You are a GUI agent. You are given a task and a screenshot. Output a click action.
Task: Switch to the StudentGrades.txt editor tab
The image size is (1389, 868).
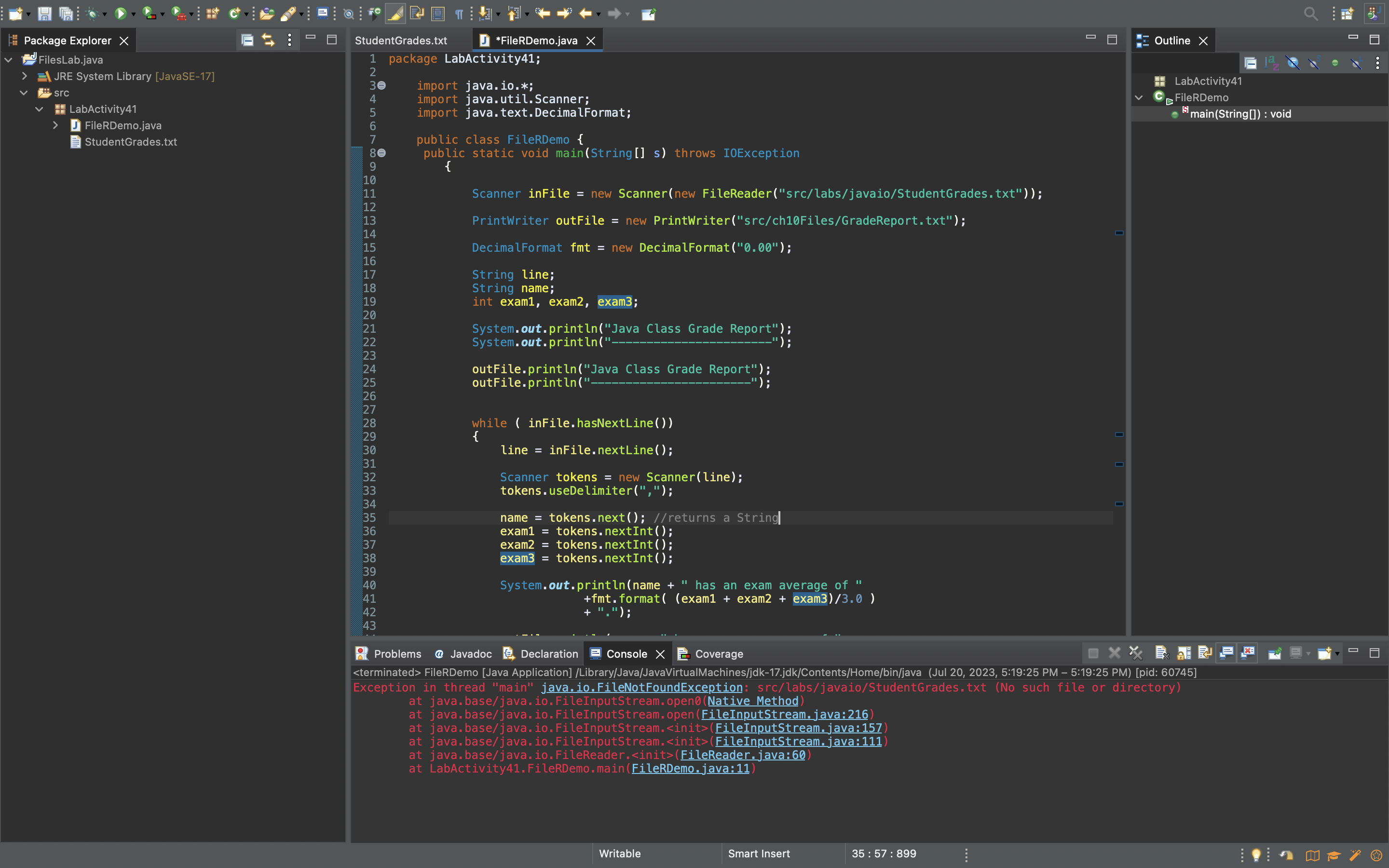tap(401, 40)
